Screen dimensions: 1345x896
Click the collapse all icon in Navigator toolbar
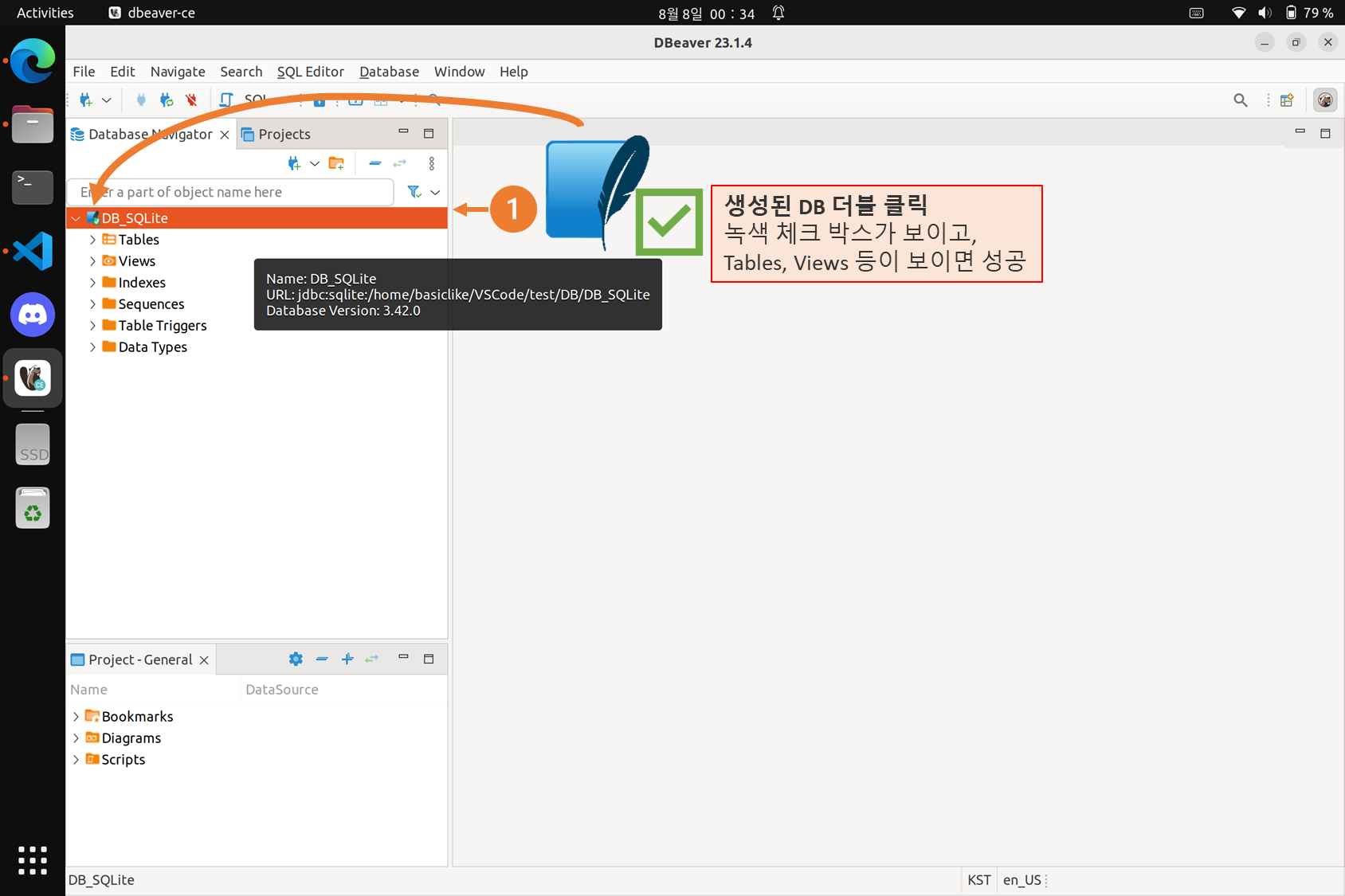click(374, 163)
